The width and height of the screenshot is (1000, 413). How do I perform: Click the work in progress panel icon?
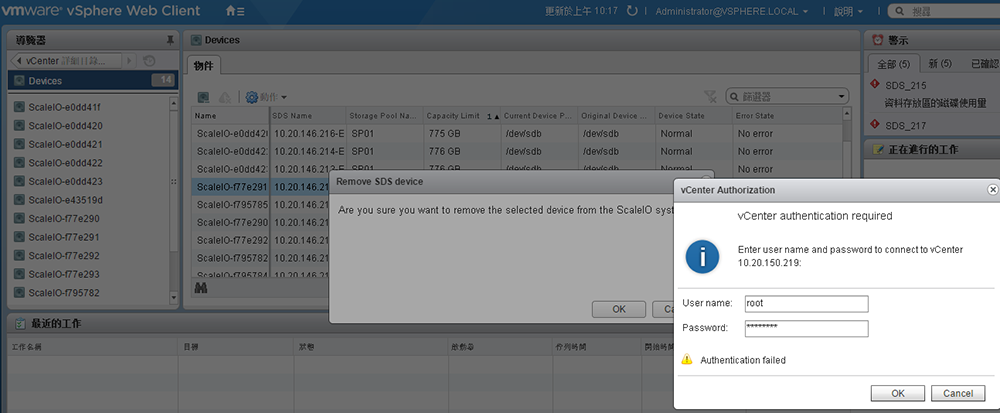[878, 149]
